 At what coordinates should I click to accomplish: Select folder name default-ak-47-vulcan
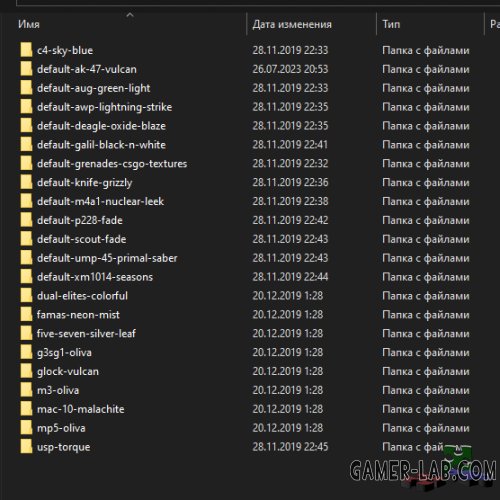(87, 69)
